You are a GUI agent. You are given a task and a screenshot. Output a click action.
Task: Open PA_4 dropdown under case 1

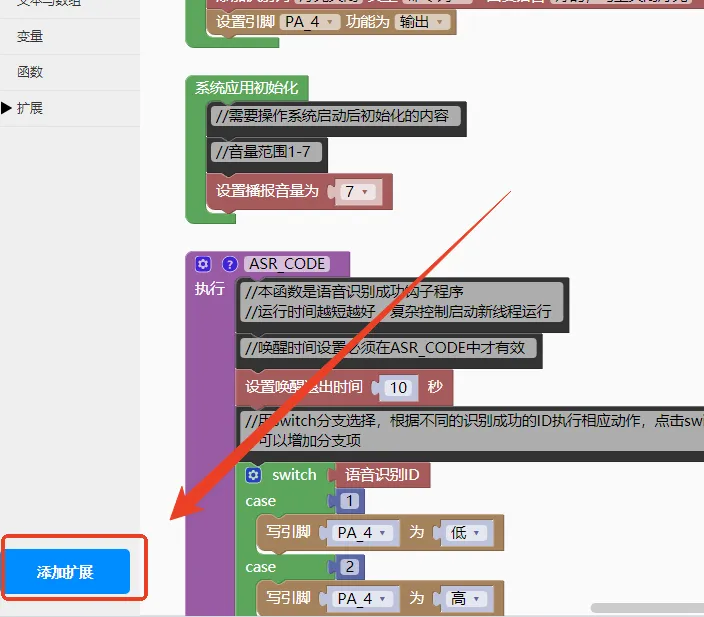[366, 533]
